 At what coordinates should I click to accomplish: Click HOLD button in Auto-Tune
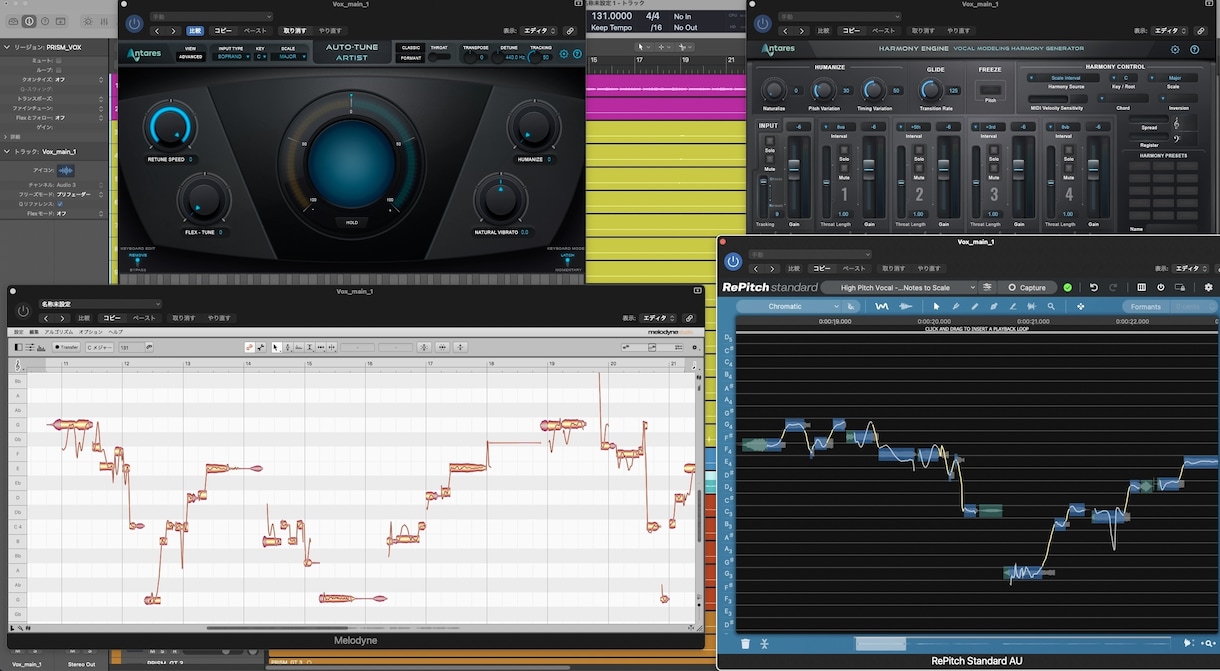[x=351, y=223]
